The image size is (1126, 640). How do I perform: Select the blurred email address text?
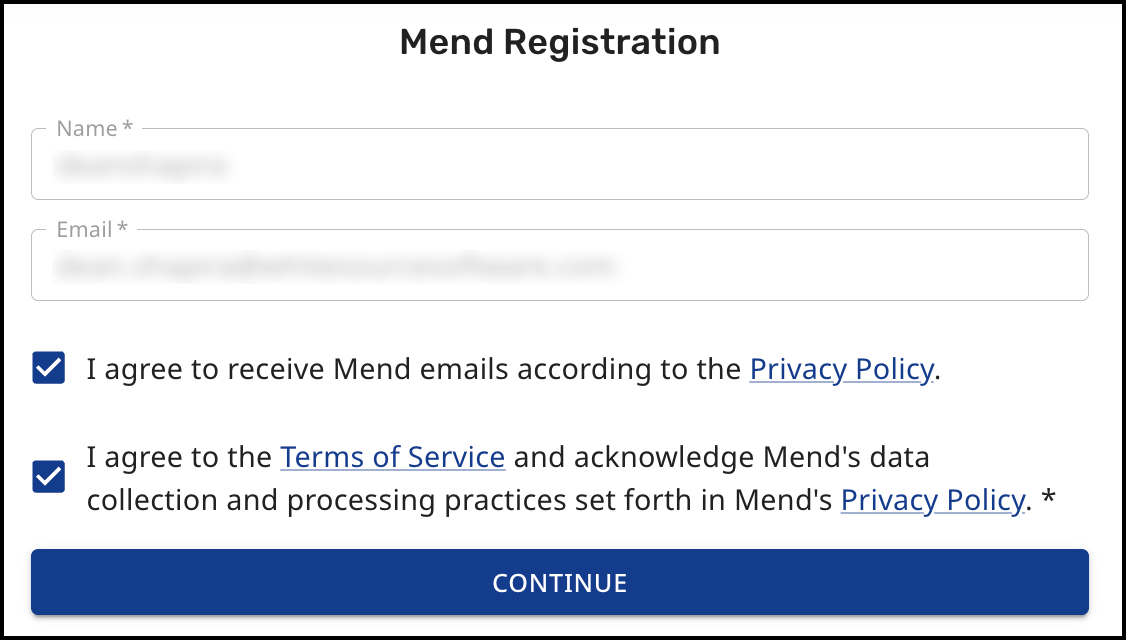pos(333,267)
